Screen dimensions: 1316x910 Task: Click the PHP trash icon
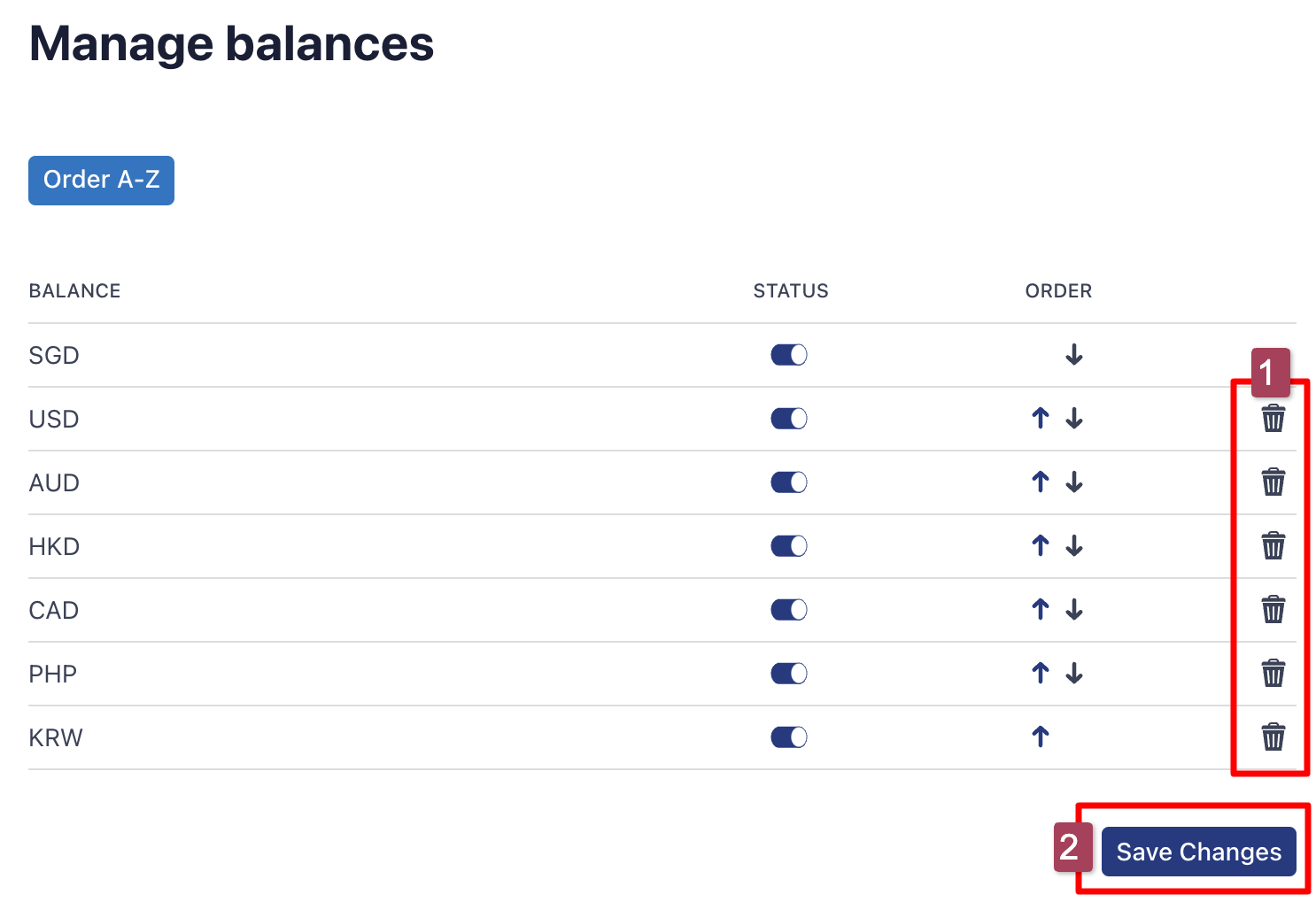click(1273, 674)
